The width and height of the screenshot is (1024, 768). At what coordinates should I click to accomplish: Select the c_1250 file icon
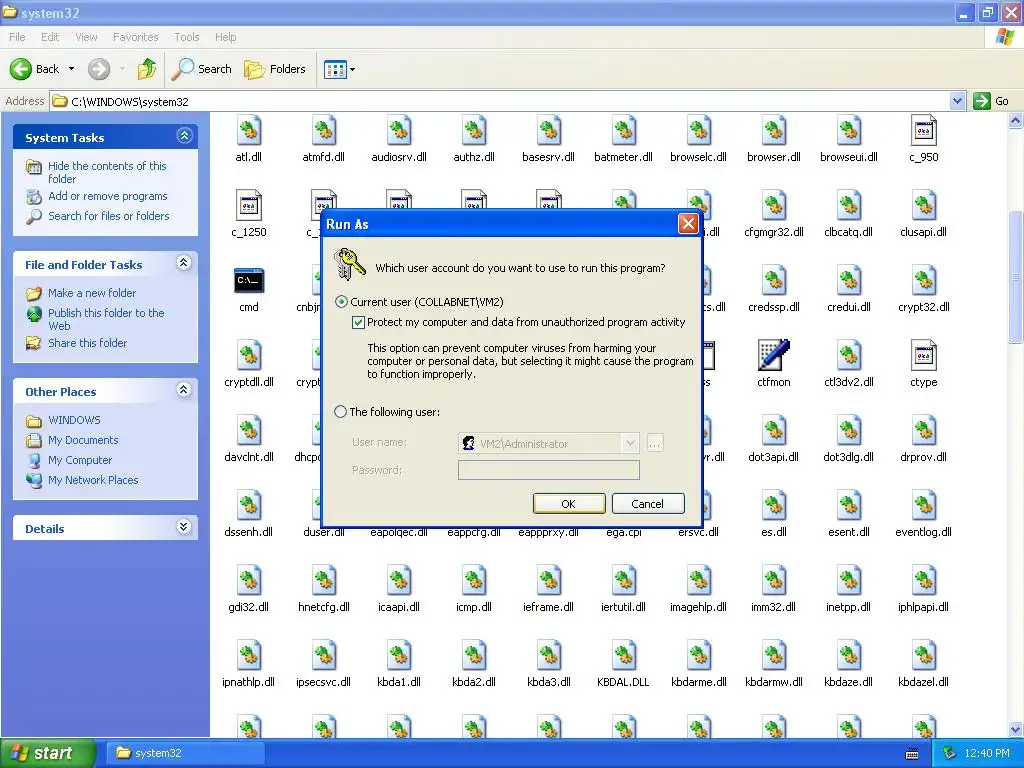[x=249, y=206]
